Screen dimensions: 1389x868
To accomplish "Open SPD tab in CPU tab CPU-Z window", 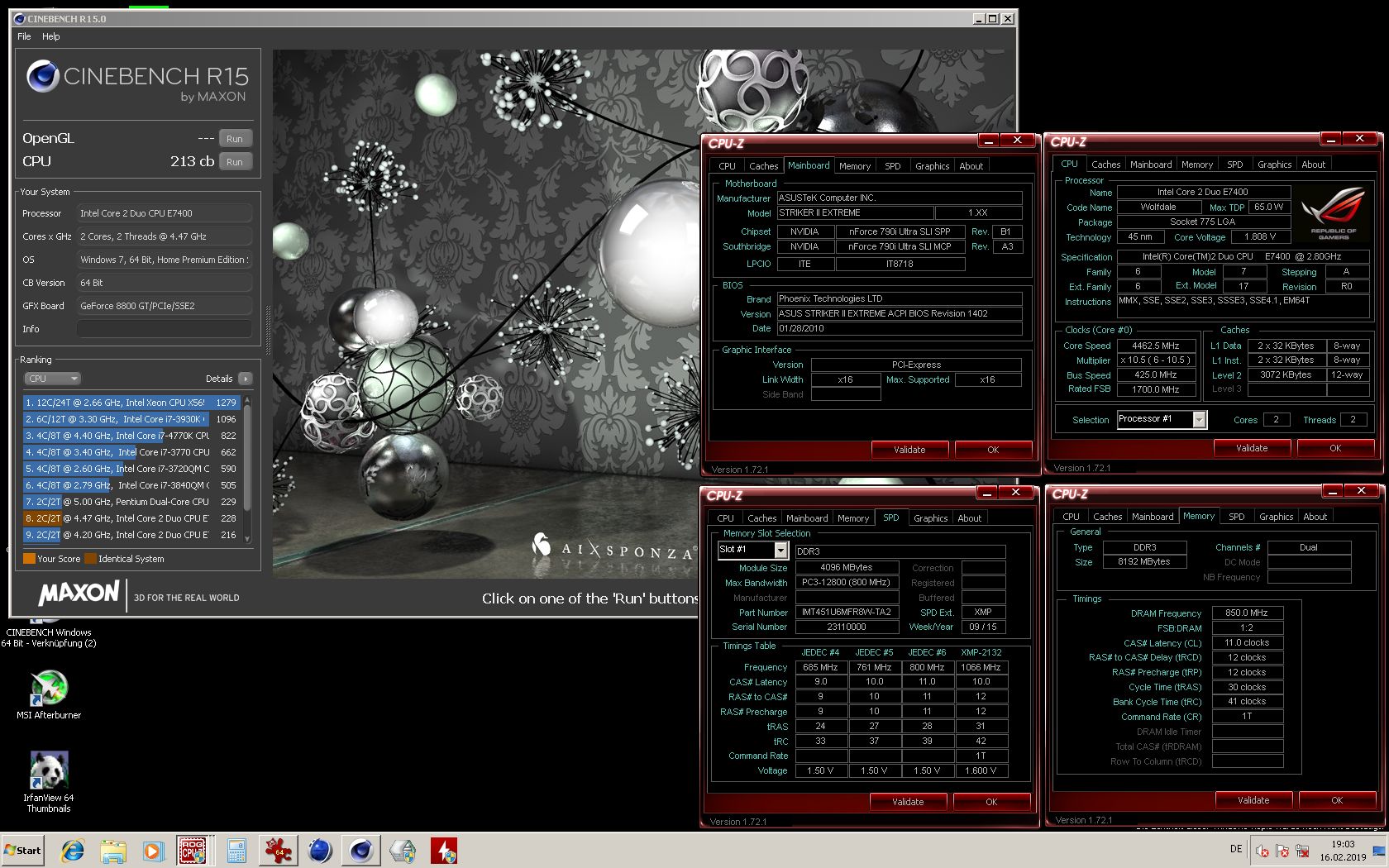I will (x=1235, y=165).
